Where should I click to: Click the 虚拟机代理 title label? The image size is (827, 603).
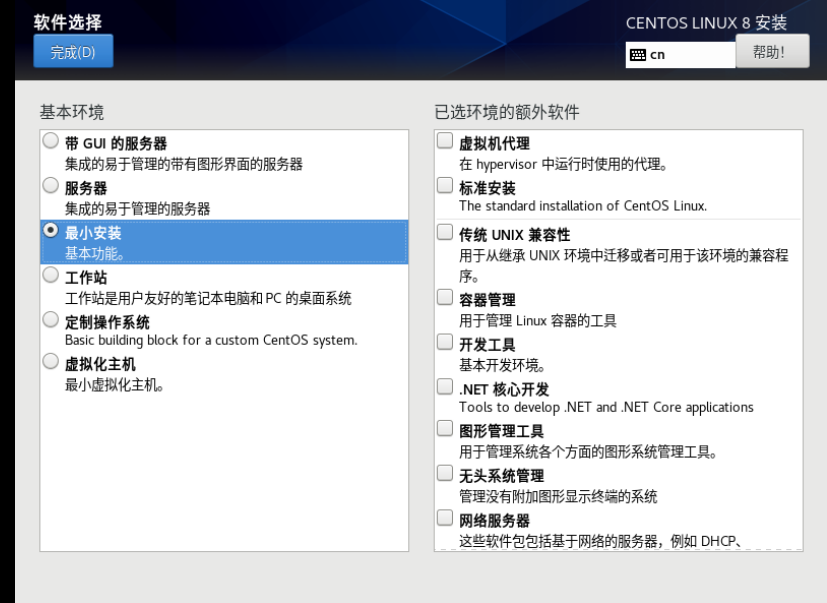(x=494, y=143)
